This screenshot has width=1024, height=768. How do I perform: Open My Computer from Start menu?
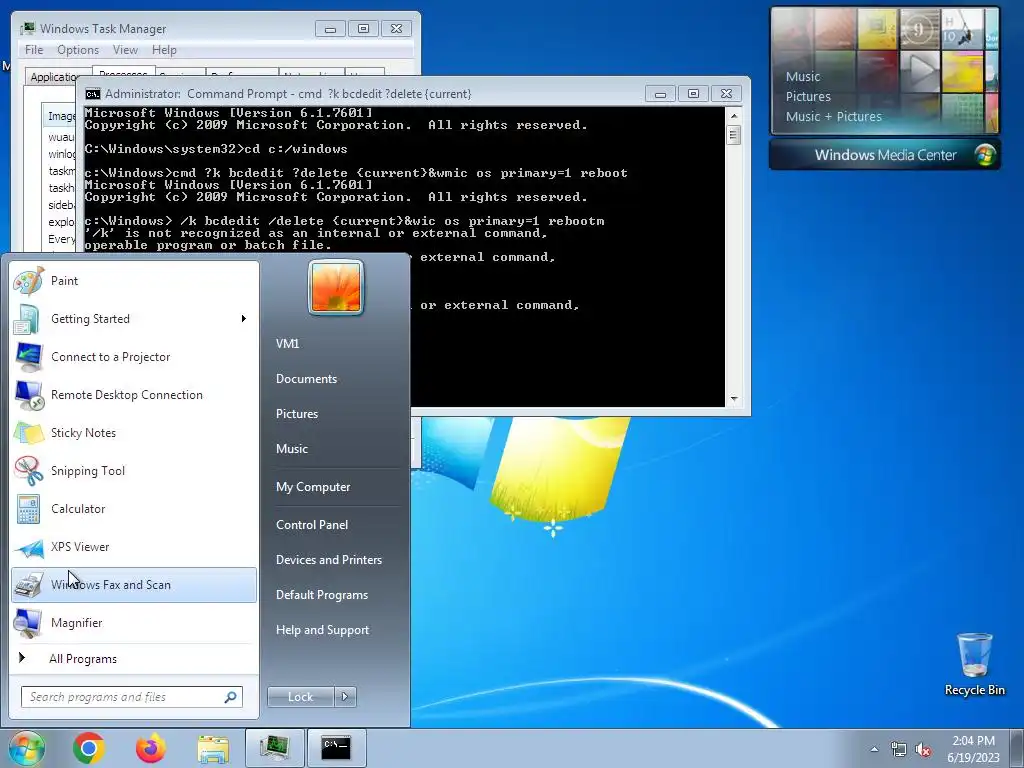coord(313,487)
